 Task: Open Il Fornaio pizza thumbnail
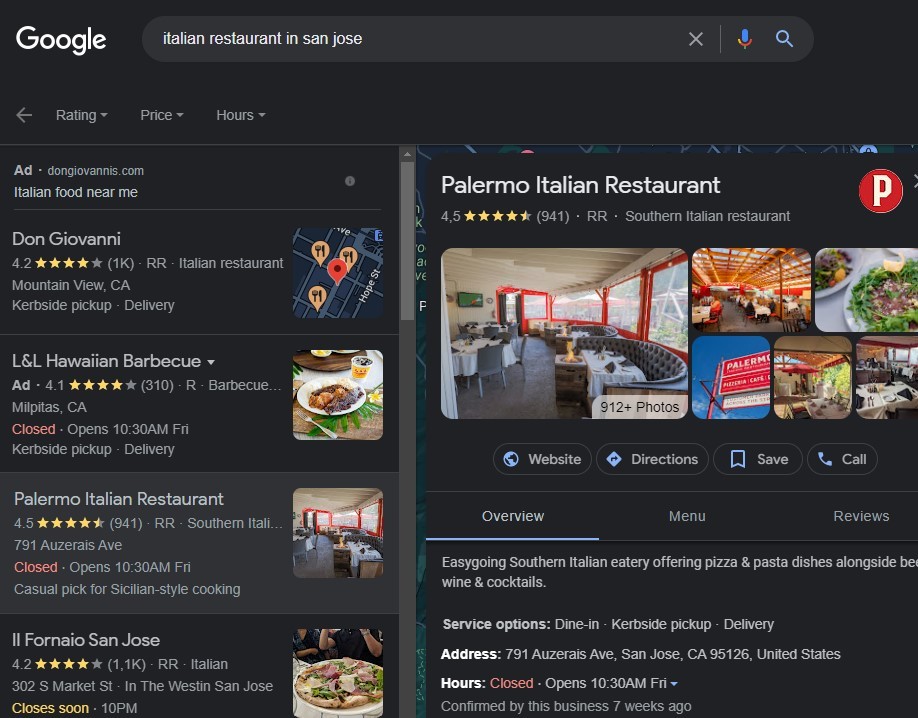[x=338, y=673]
